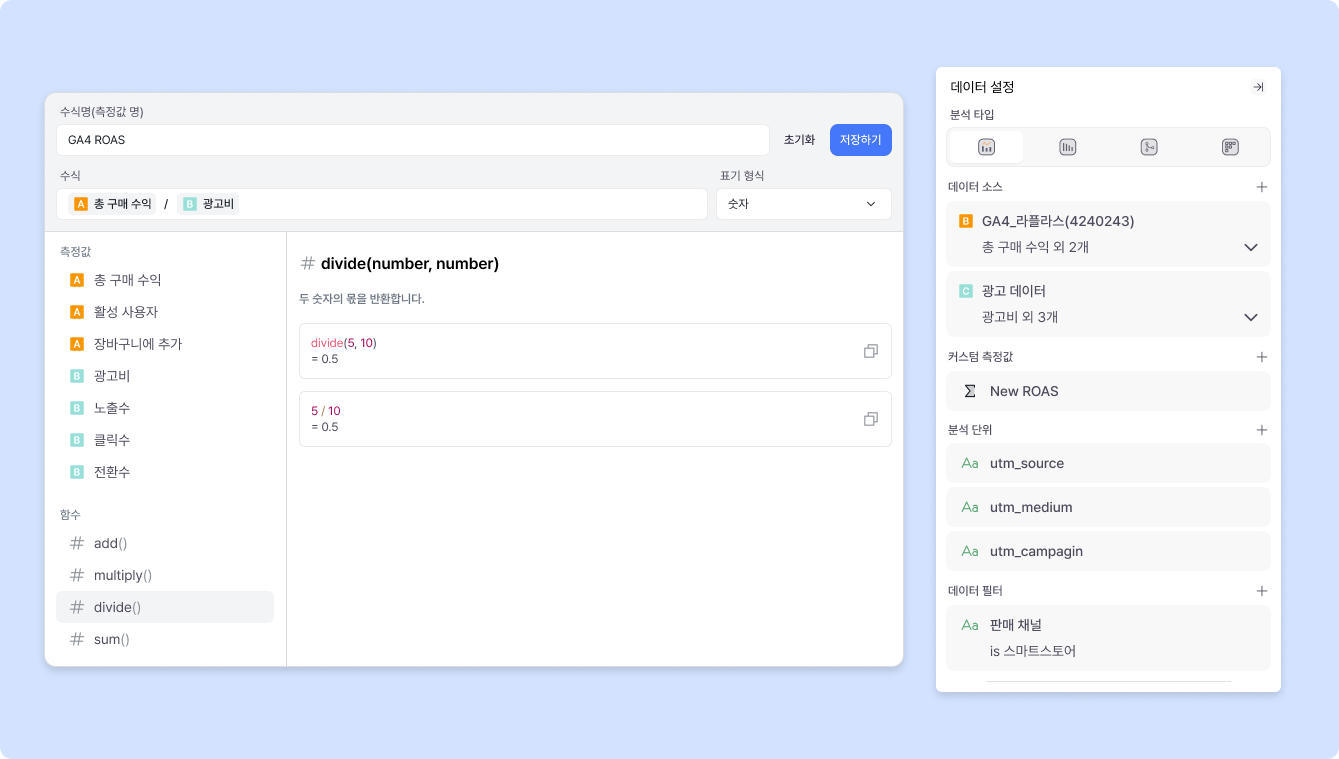This screenshot has width=1339, height=759.
Task: Add a data filter via its plus icon
Action: (1261, 590)
